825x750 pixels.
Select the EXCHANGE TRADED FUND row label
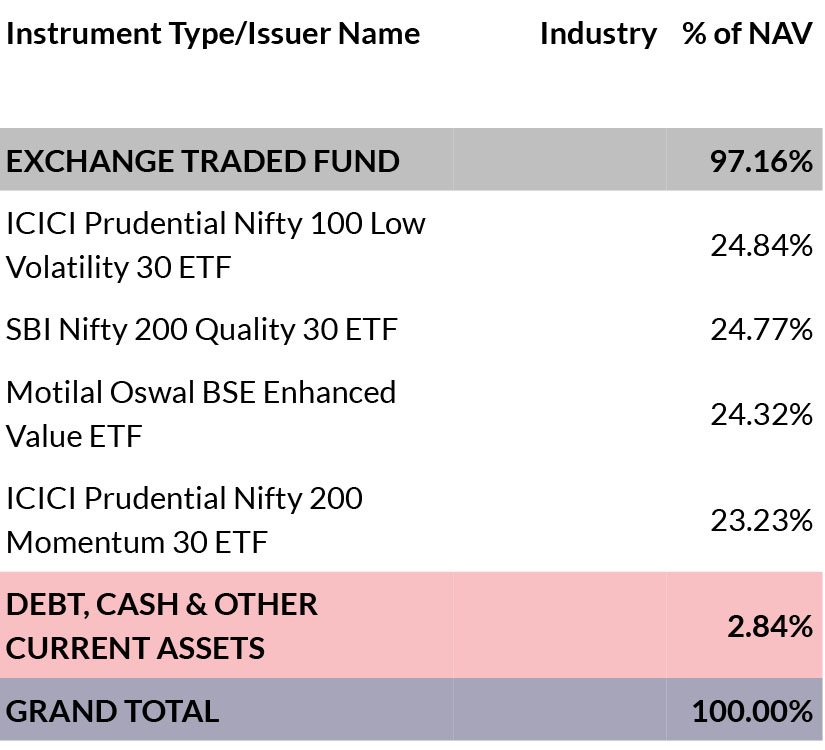(203, 161)
